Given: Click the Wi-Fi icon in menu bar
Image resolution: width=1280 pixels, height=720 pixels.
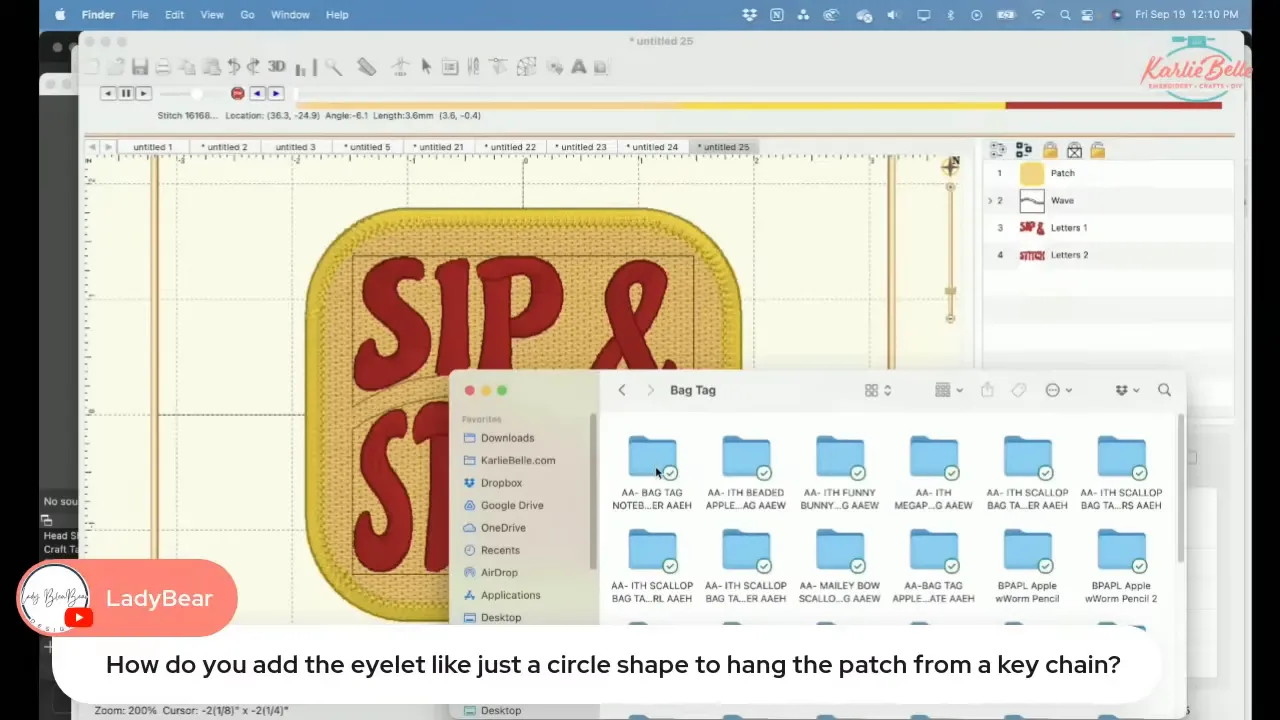Looking at the screenshot, I should 1038,15.
